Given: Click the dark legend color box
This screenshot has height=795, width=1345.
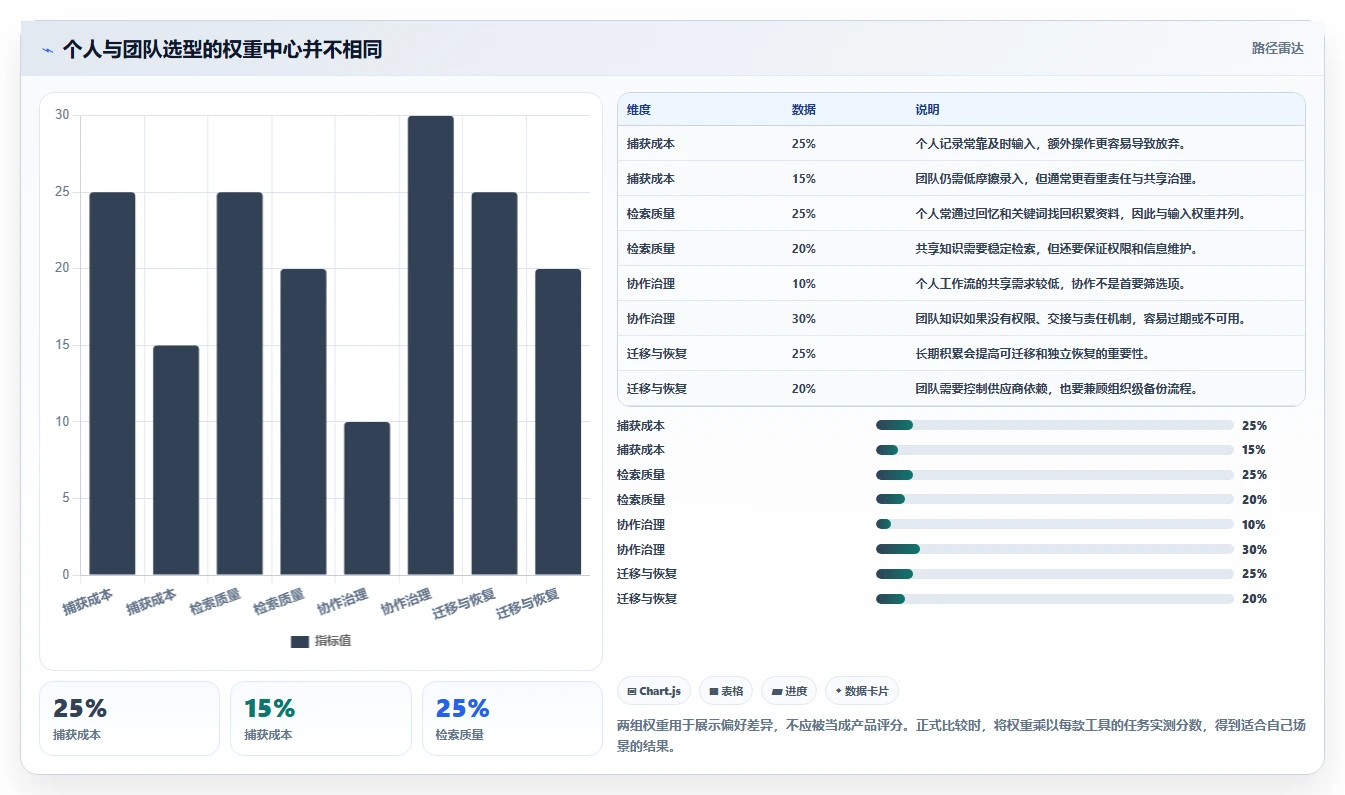Looking at the screenshot, I should pos(300,641).
